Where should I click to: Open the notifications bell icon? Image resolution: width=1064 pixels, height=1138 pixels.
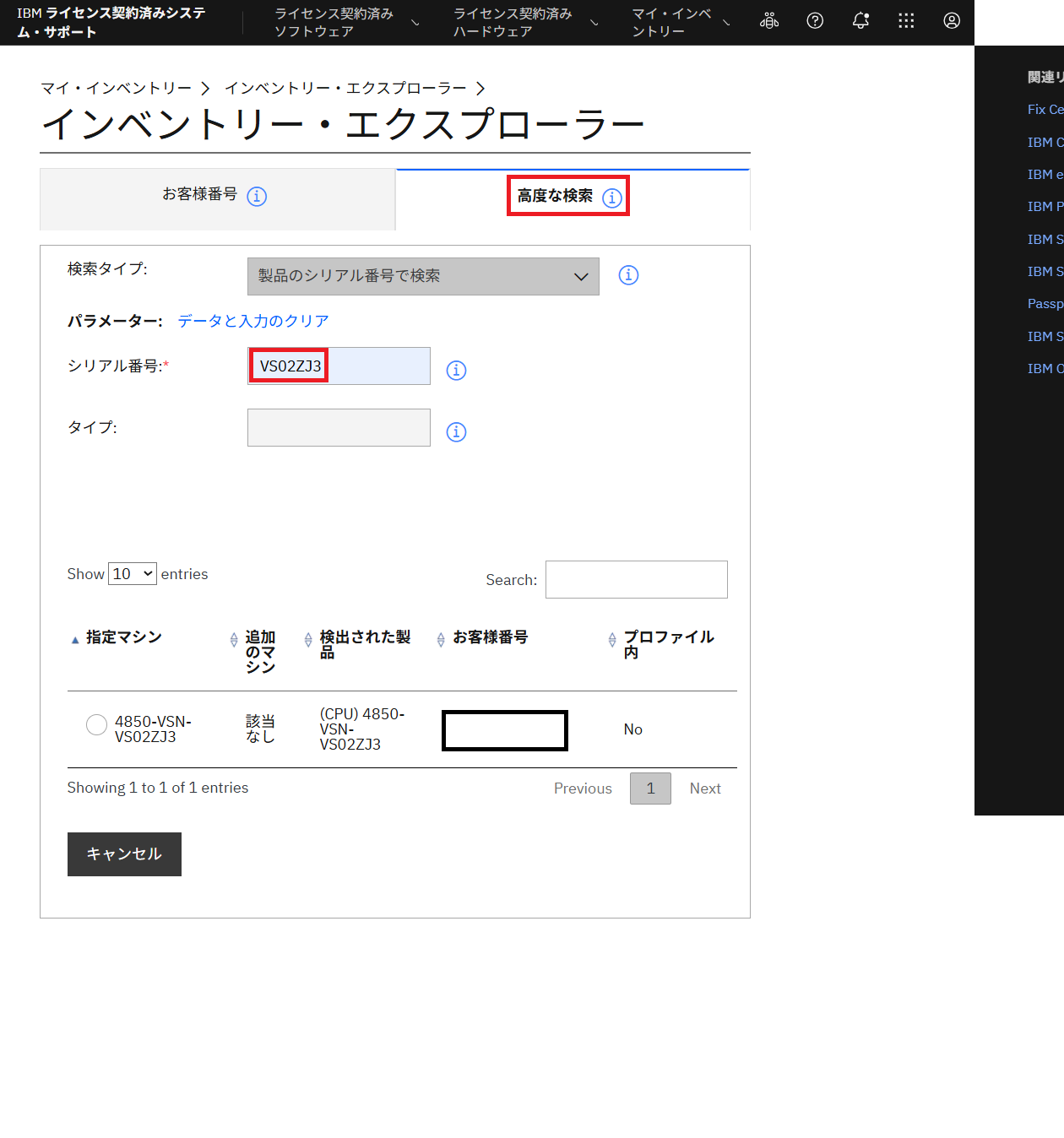coord(860,21)
